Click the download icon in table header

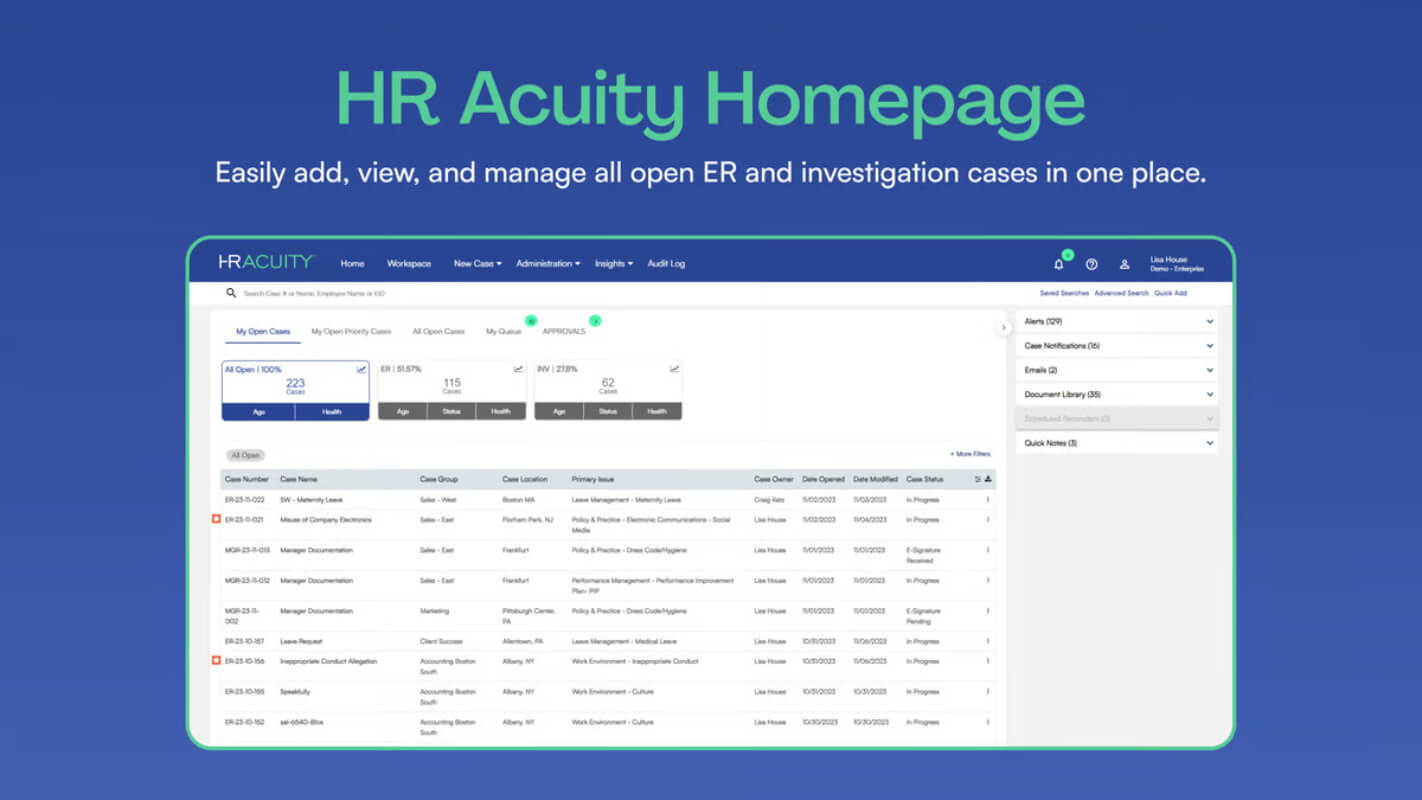pyautogui.click(x=988, y=479)
